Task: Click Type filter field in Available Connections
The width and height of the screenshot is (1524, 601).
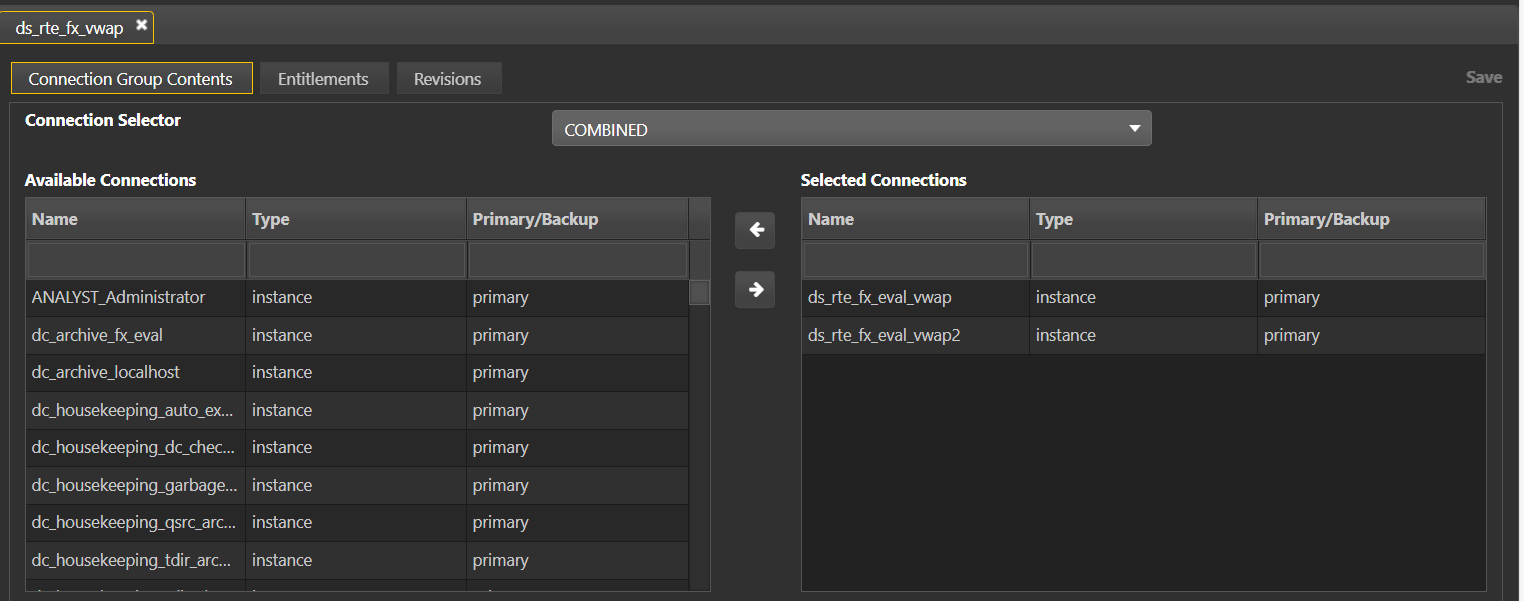Action: tap(357, 260)
